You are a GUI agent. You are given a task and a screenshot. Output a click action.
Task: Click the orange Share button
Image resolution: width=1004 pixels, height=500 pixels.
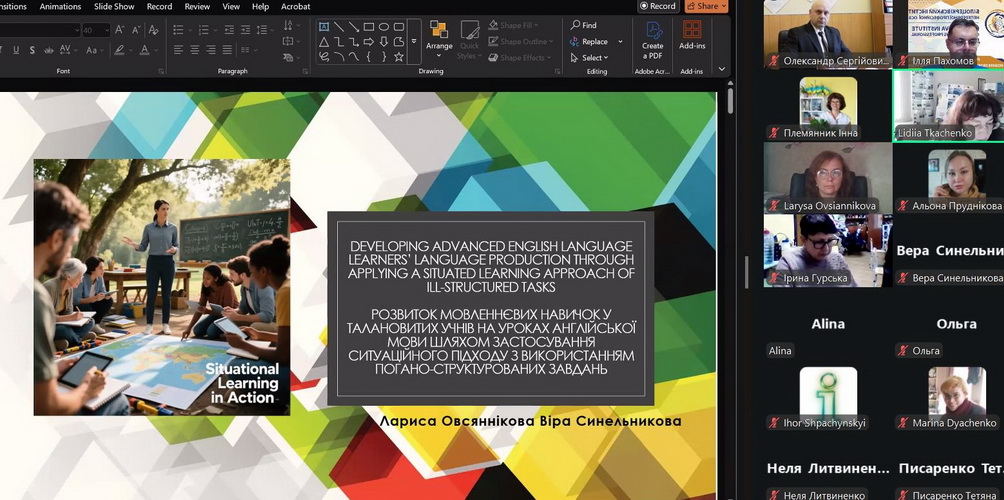pos(706,6)
